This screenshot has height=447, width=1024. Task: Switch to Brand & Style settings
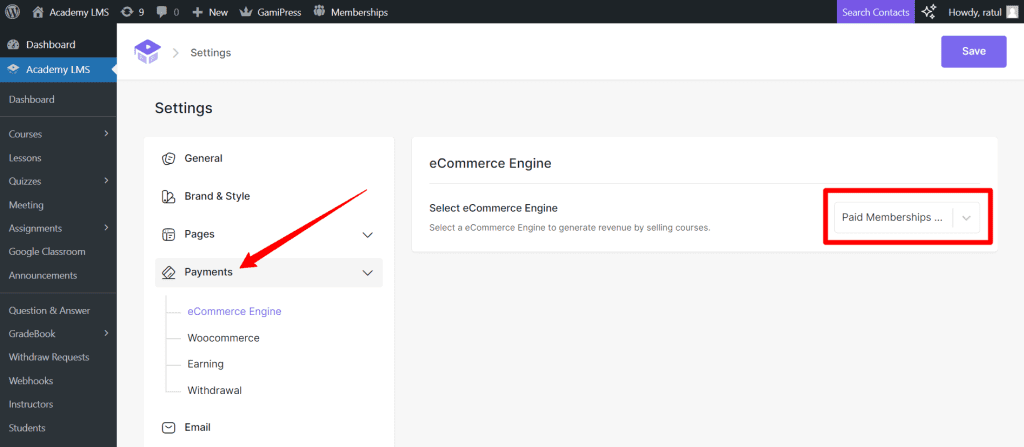[x=217, y=196]
